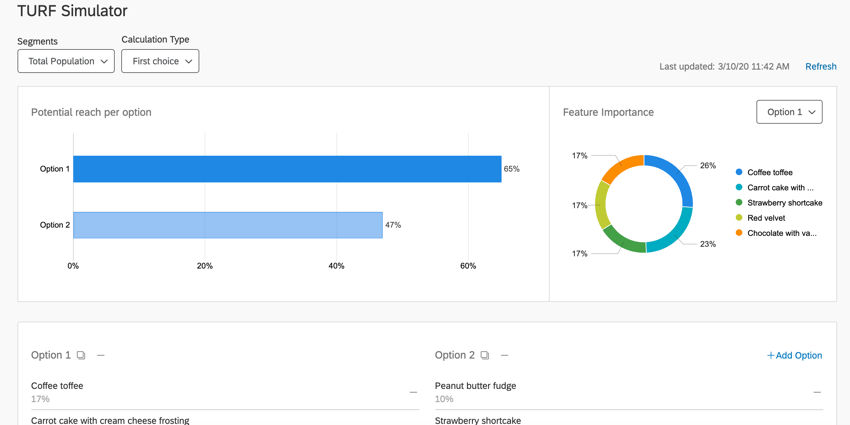Viewport: 850px width, 425px height.
Task: Toggle Carrot cake legend entry
Action: [x=780, y=187]
